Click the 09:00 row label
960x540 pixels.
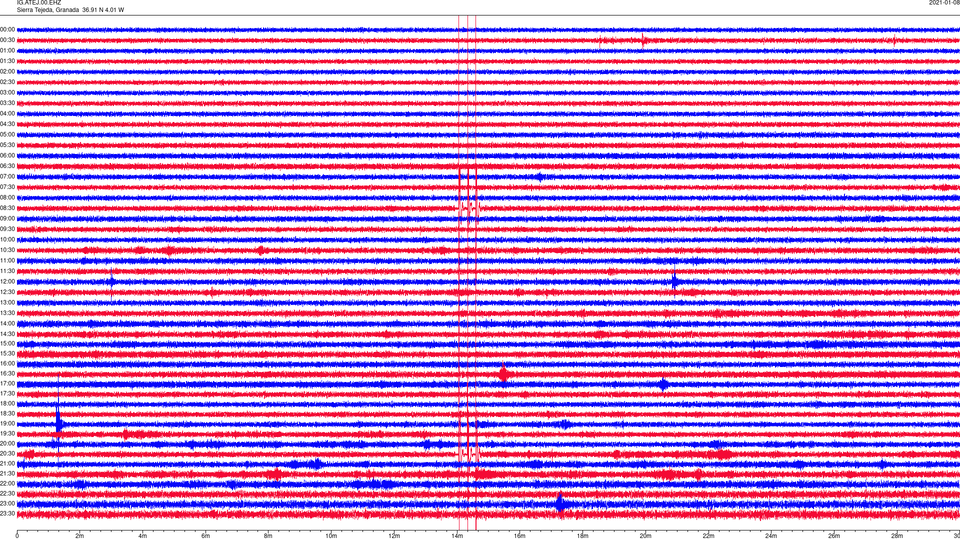pos(7,219)
